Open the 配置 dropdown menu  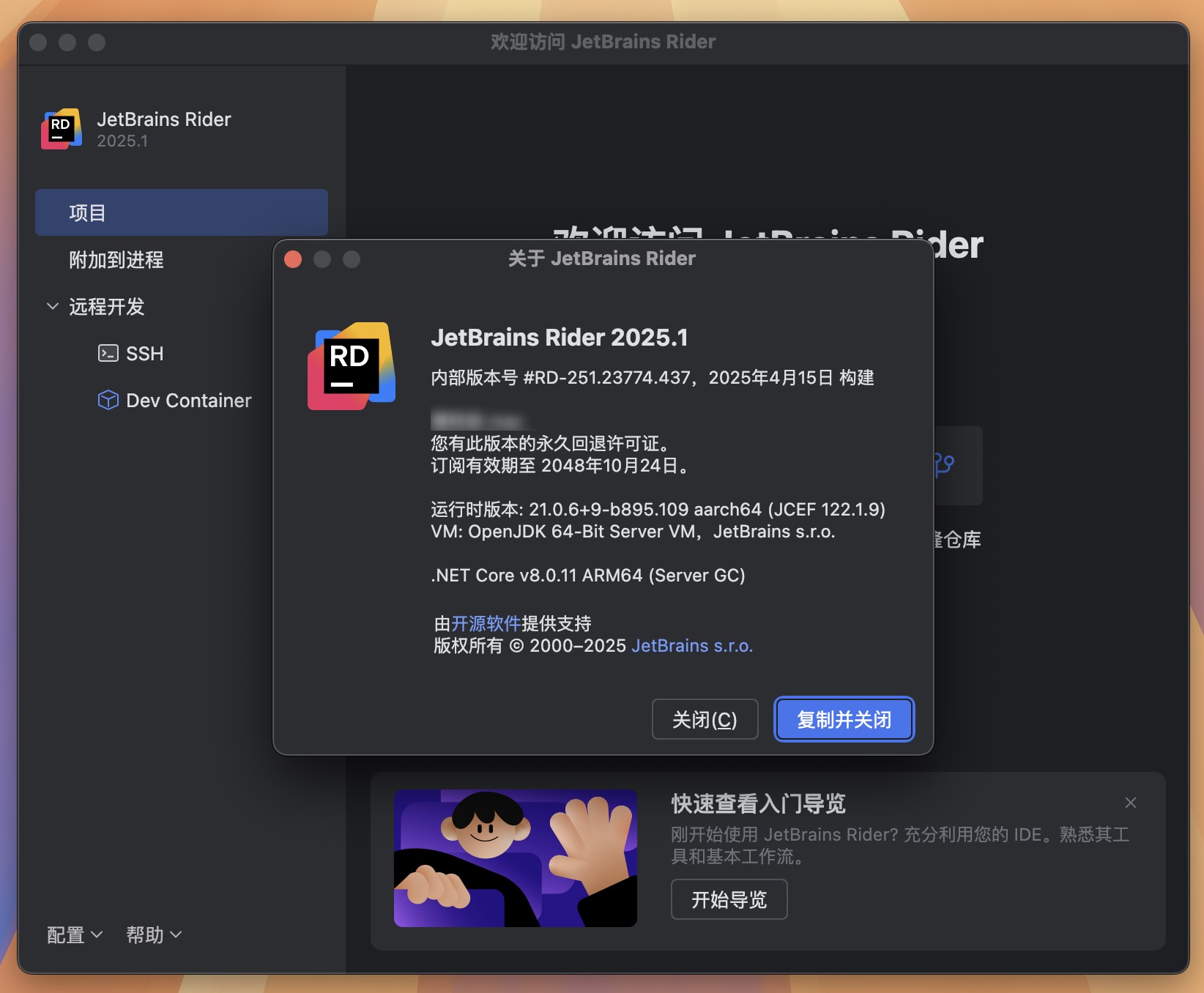click(74, 934)
